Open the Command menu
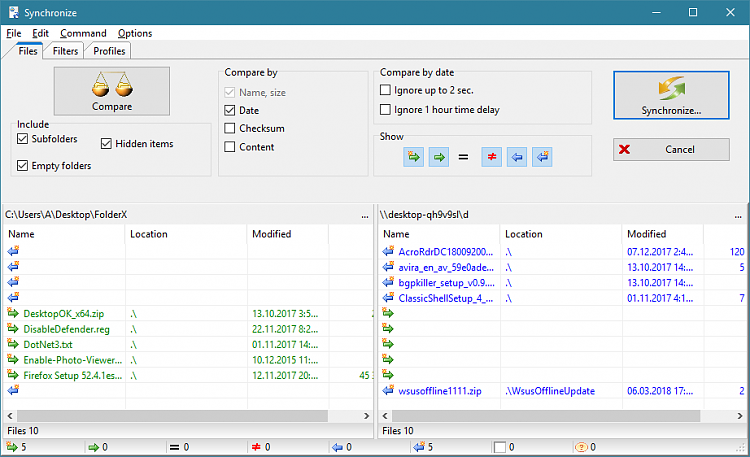Screen dimensions: 750x457 pyautogui.click(x=83, y=33)
